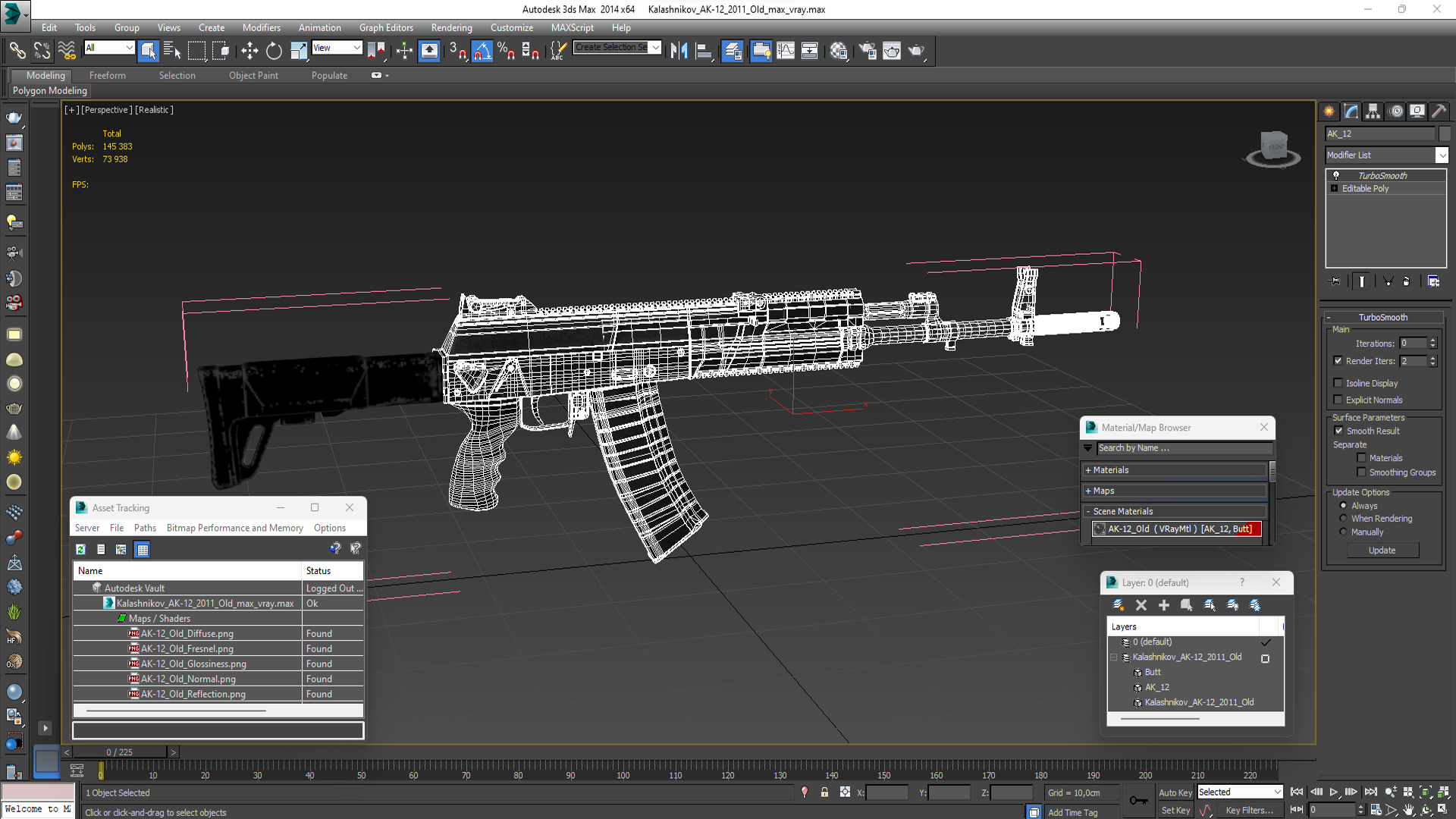Toggle Render Iters checkbox
Image resolution: width=1456 pixels, height=819 pixels.
tap(1338, 361)
